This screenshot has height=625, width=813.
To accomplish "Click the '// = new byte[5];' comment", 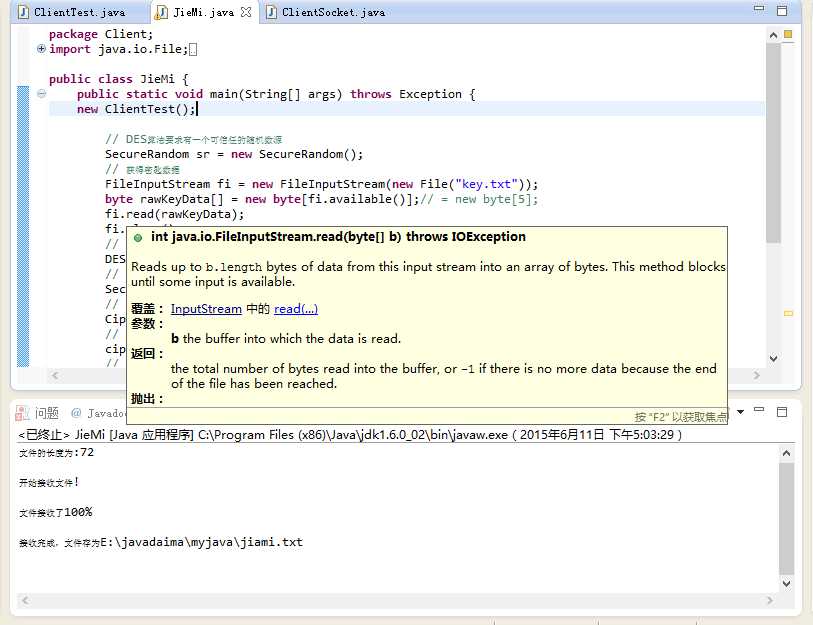I will [479, 199].
